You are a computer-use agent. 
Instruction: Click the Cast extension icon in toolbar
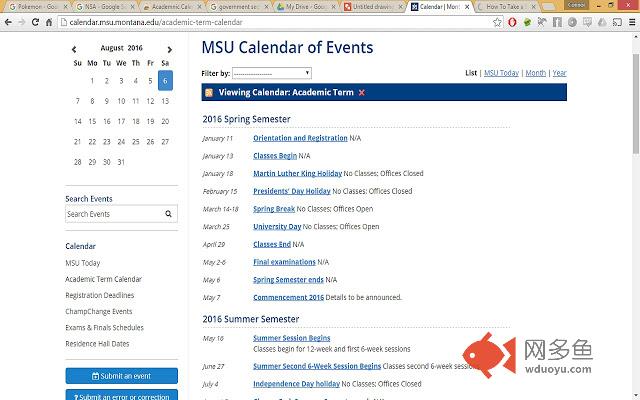(617, 22)
